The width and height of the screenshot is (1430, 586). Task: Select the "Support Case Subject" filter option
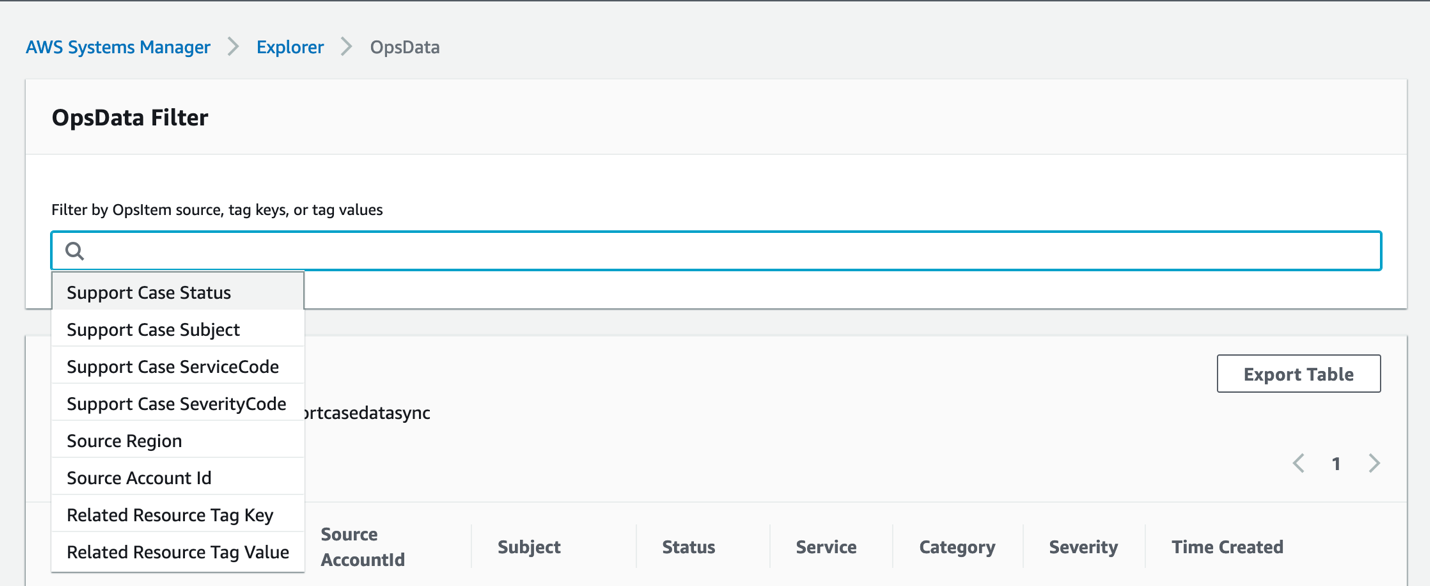pyautogui.click(x=152, y=329)
